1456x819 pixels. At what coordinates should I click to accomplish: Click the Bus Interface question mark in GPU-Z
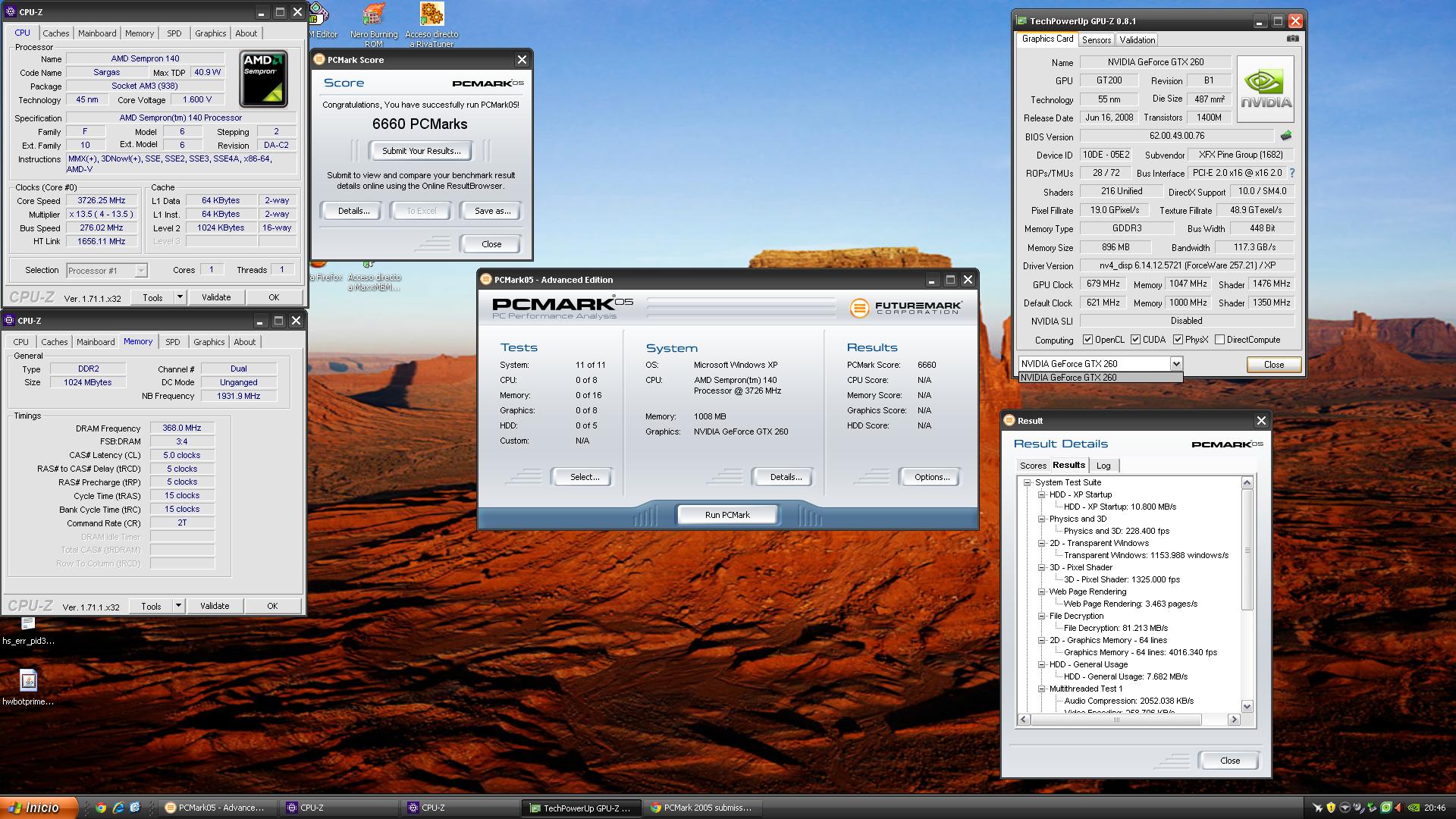pos(1292,173)
